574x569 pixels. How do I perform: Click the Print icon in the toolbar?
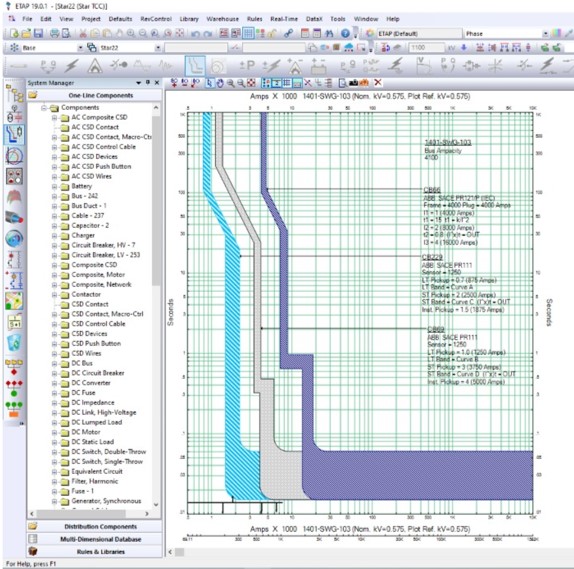point(55,34)
